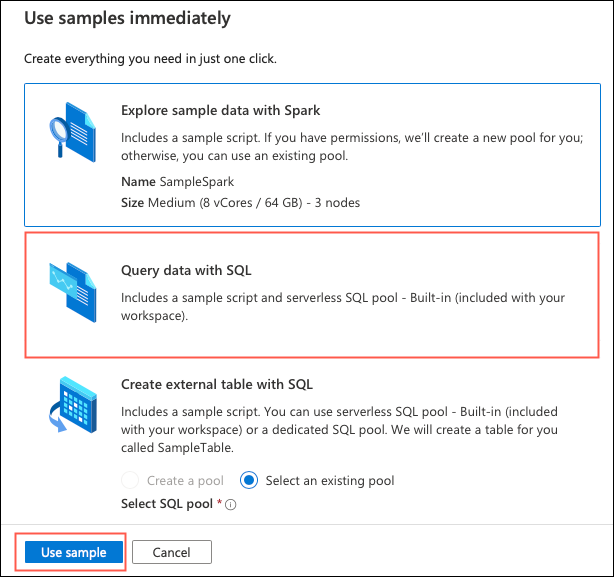
Task: Click Create external table with SQL heading
Action: [217, 384]
